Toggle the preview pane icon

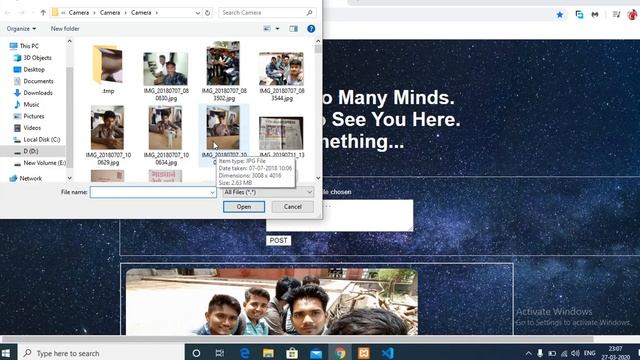[293, 29]
